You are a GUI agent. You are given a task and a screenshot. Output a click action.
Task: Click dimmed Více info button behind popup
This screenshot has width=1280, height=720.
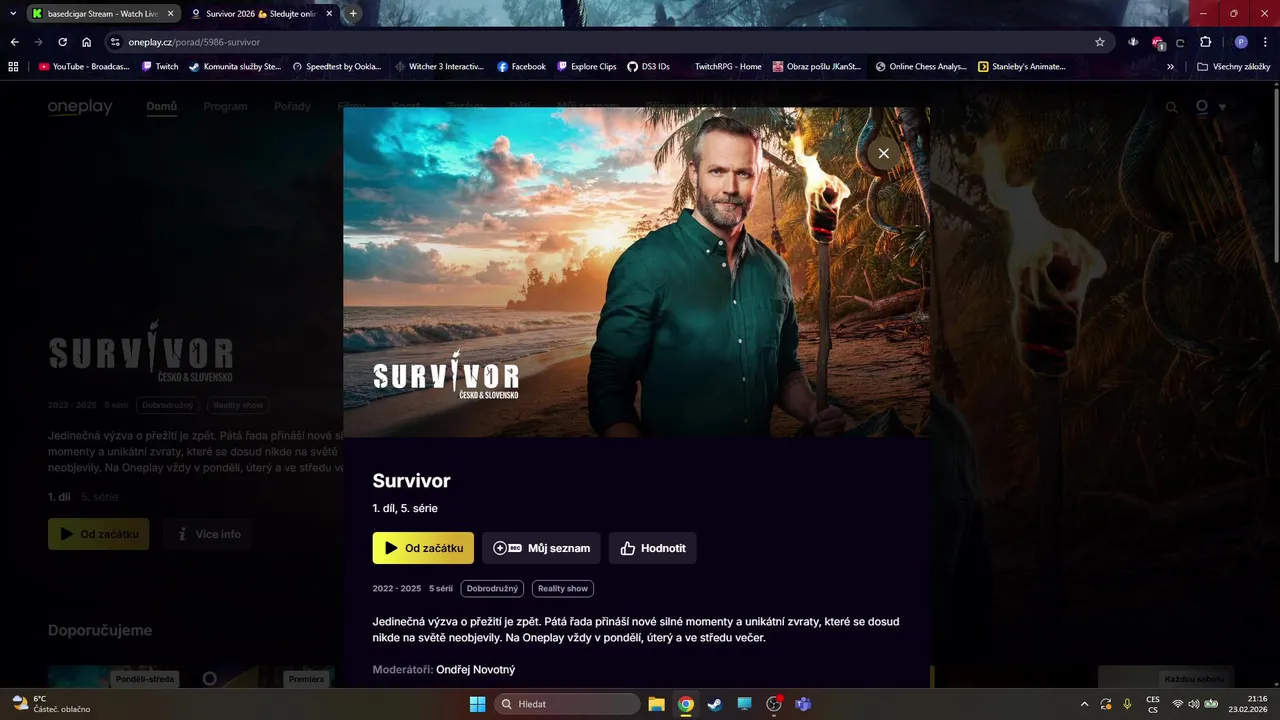tap(208, 534)
